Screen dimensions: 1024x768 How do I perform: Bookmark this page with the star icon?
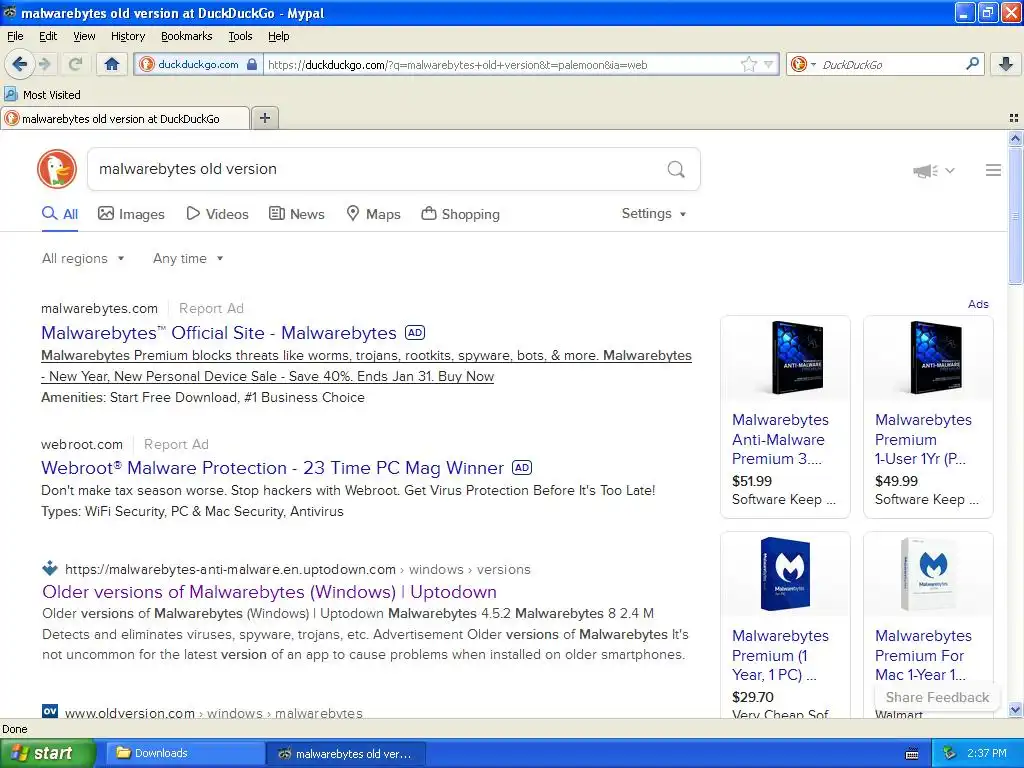click(x=748, y=64)
